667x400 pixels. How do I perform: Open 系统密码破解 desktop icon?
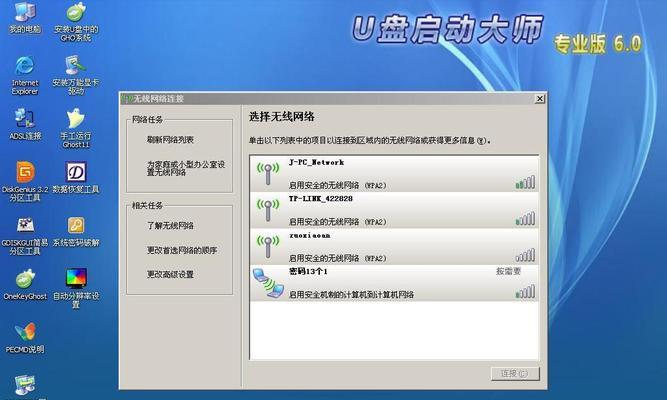coord(76,231)
